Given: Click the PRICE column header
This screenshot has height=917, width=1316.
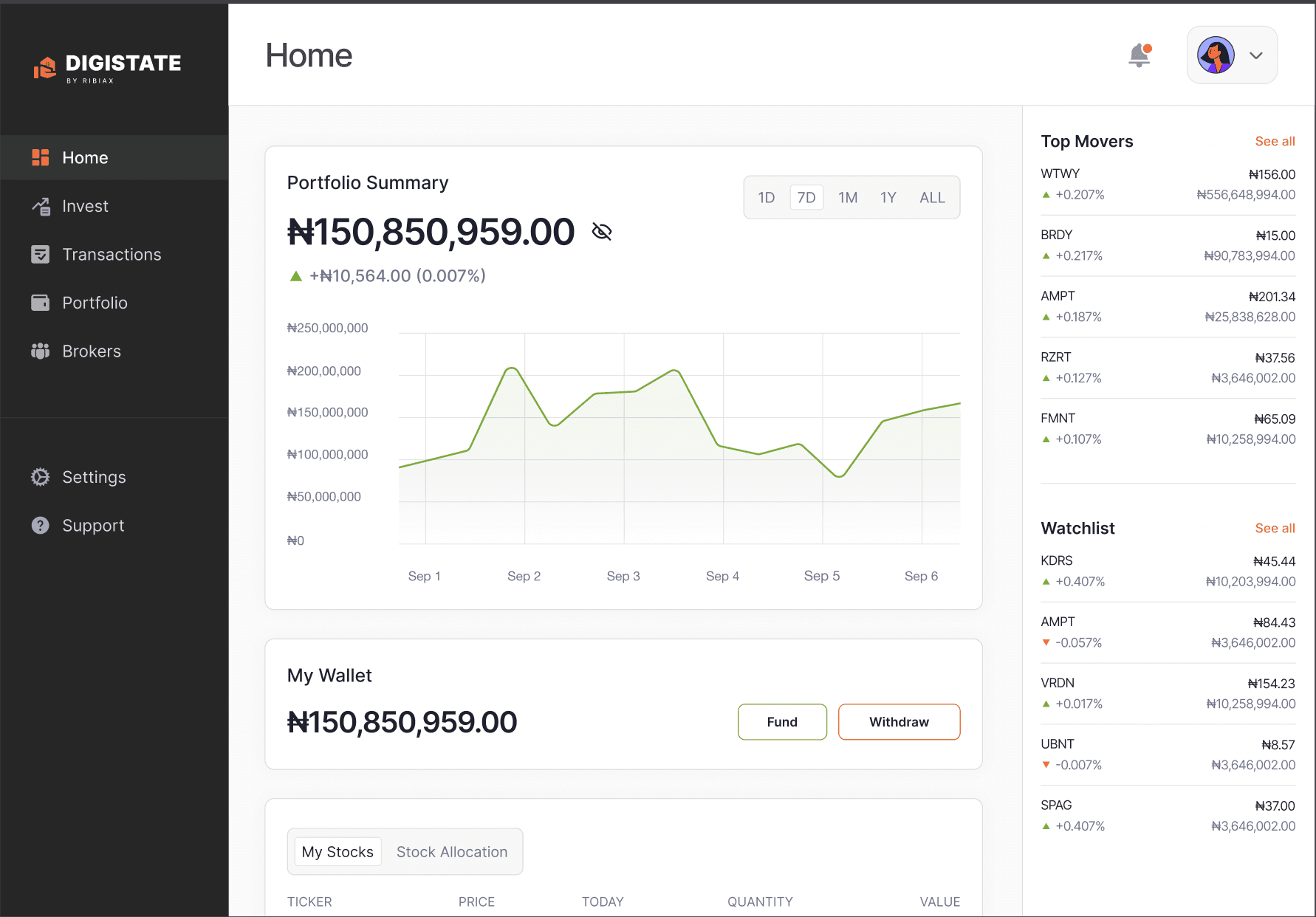Looking at the screenshot, I should point(476,901).
